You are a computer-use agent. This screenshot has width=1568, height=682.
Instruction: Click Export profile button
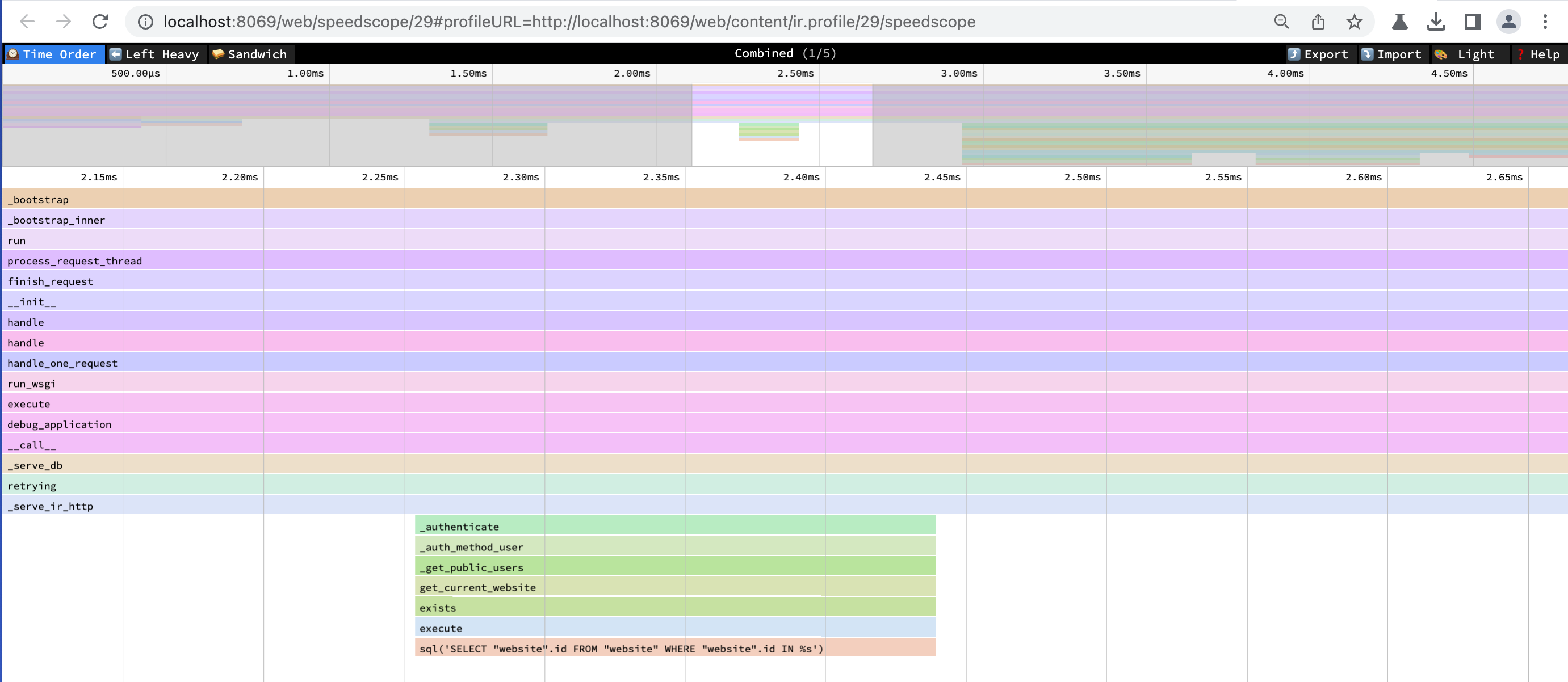tap(1318, 54)
